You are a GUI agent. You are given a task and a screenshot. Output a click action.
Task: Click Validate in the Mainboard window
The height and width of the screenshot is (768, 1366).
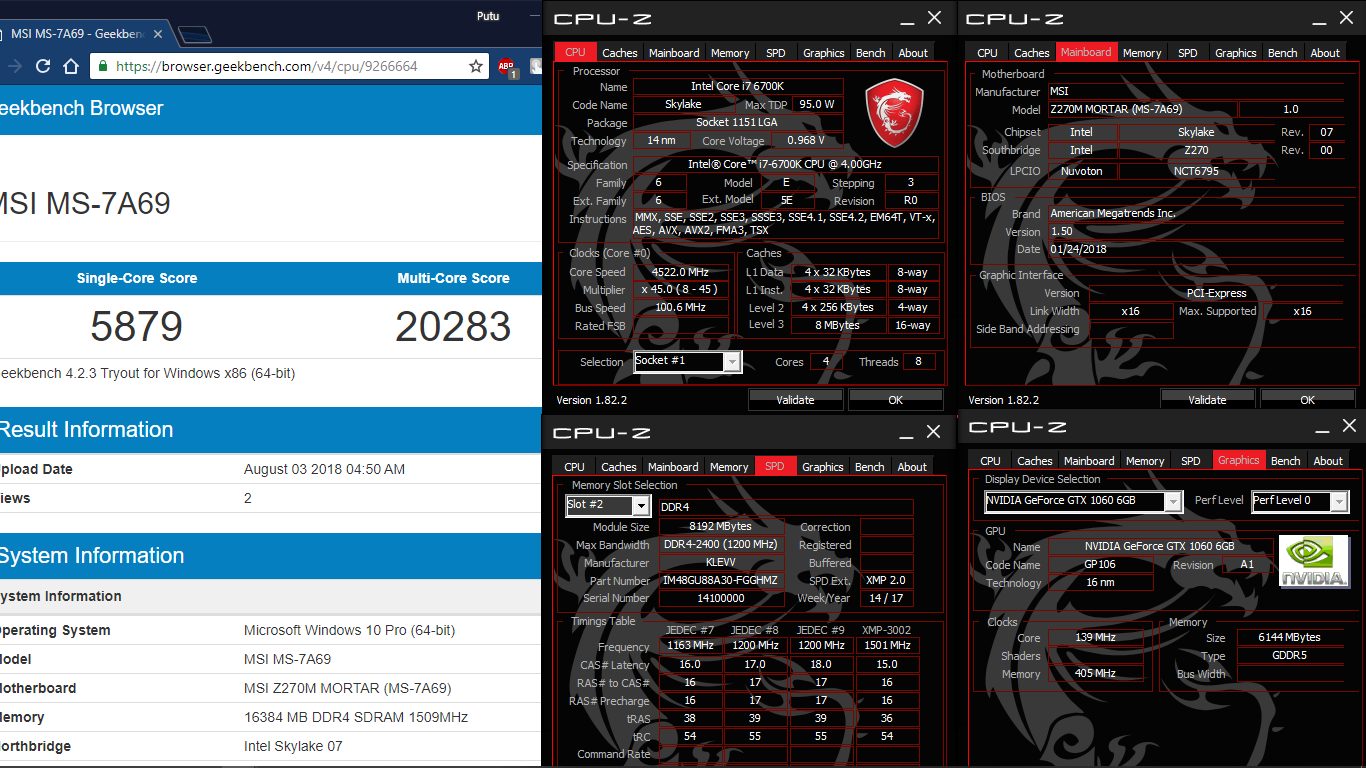(1207, 400)
